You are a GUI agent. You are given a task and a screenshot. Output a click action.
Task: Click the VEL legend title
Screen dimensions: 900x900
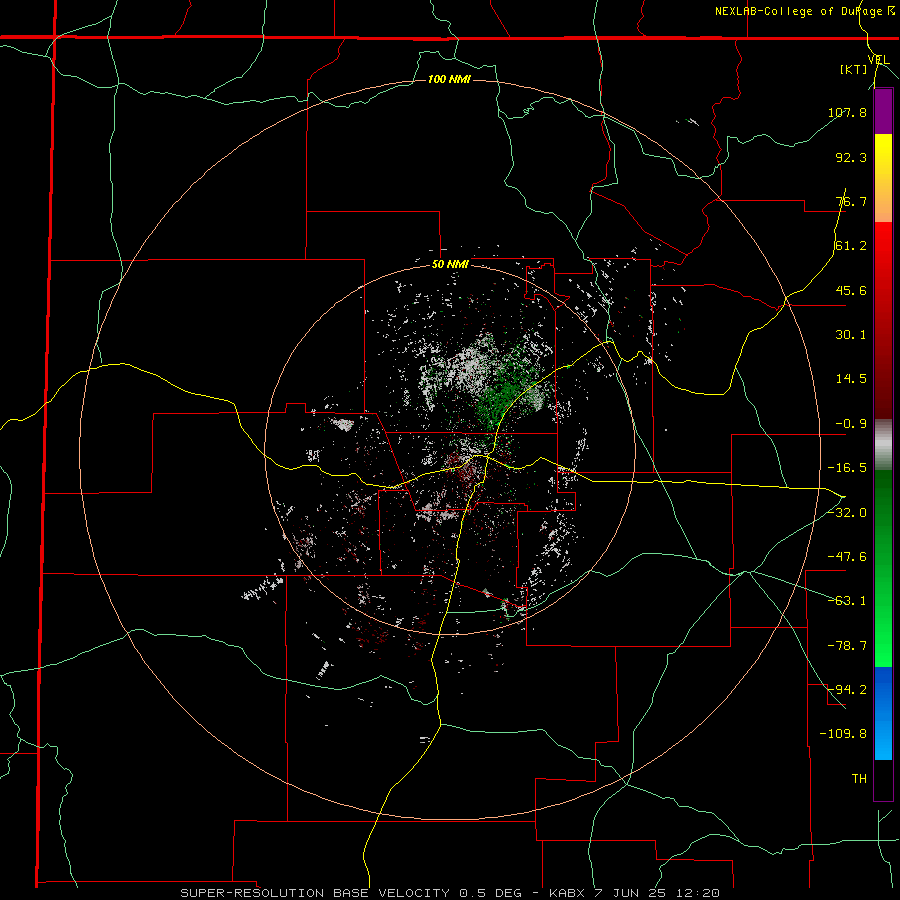pyautogui.click(x=878, y=60)
